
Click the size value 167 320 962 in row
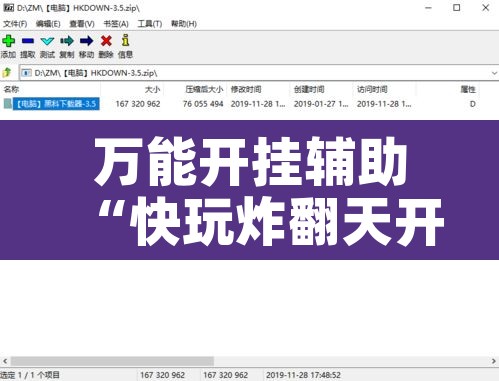point(138,104)
